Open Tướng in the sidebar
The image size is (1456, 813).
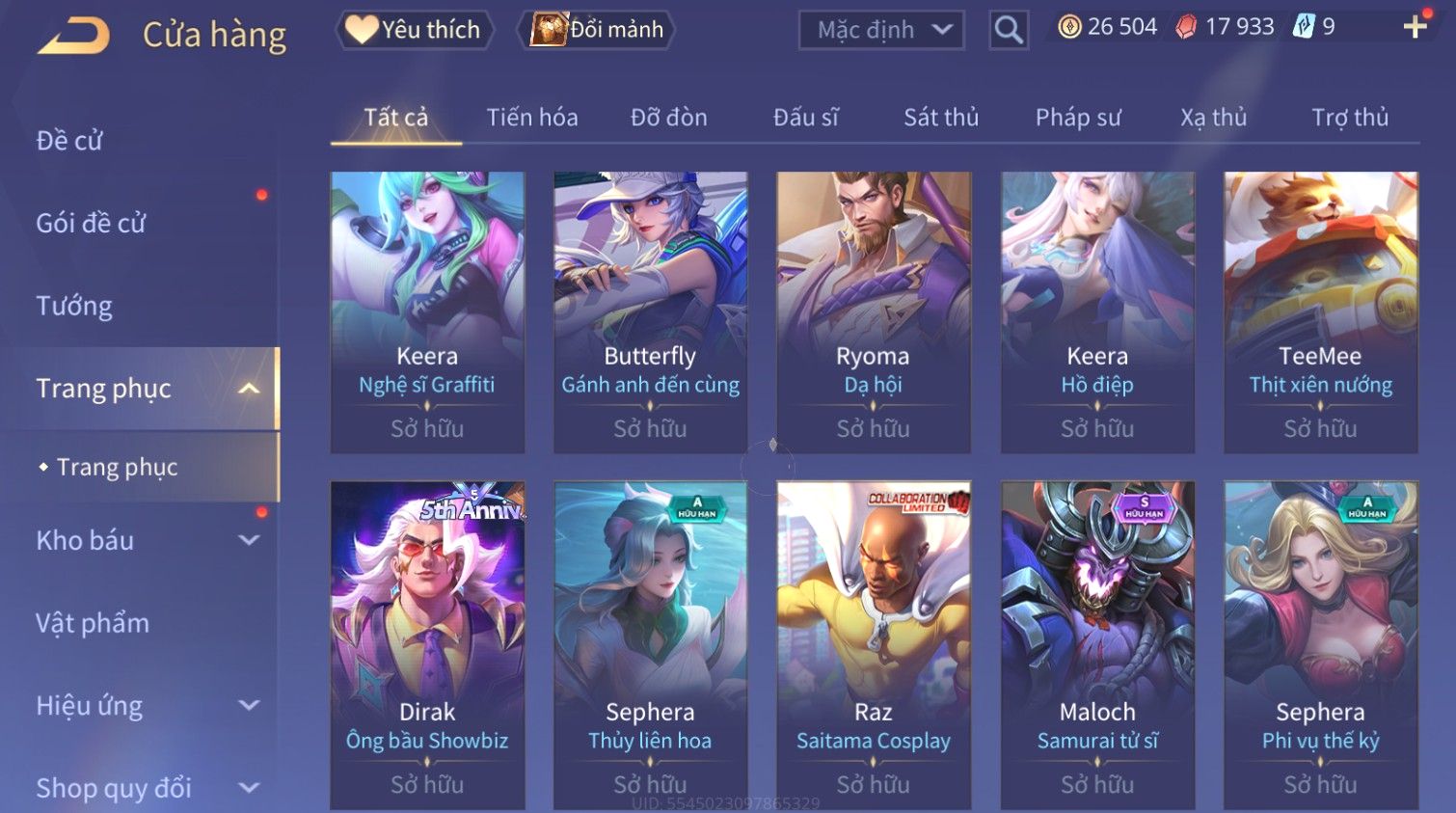point(74,307)
